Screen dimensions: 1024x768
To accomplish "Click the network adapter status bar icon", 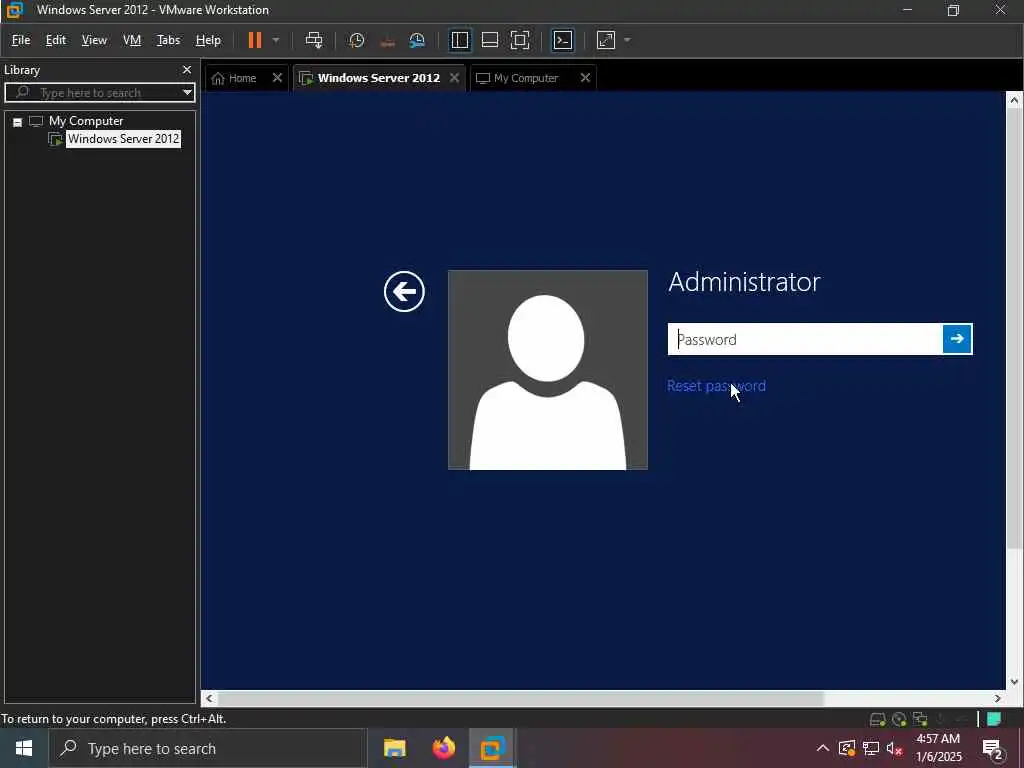I will (920, 720).
